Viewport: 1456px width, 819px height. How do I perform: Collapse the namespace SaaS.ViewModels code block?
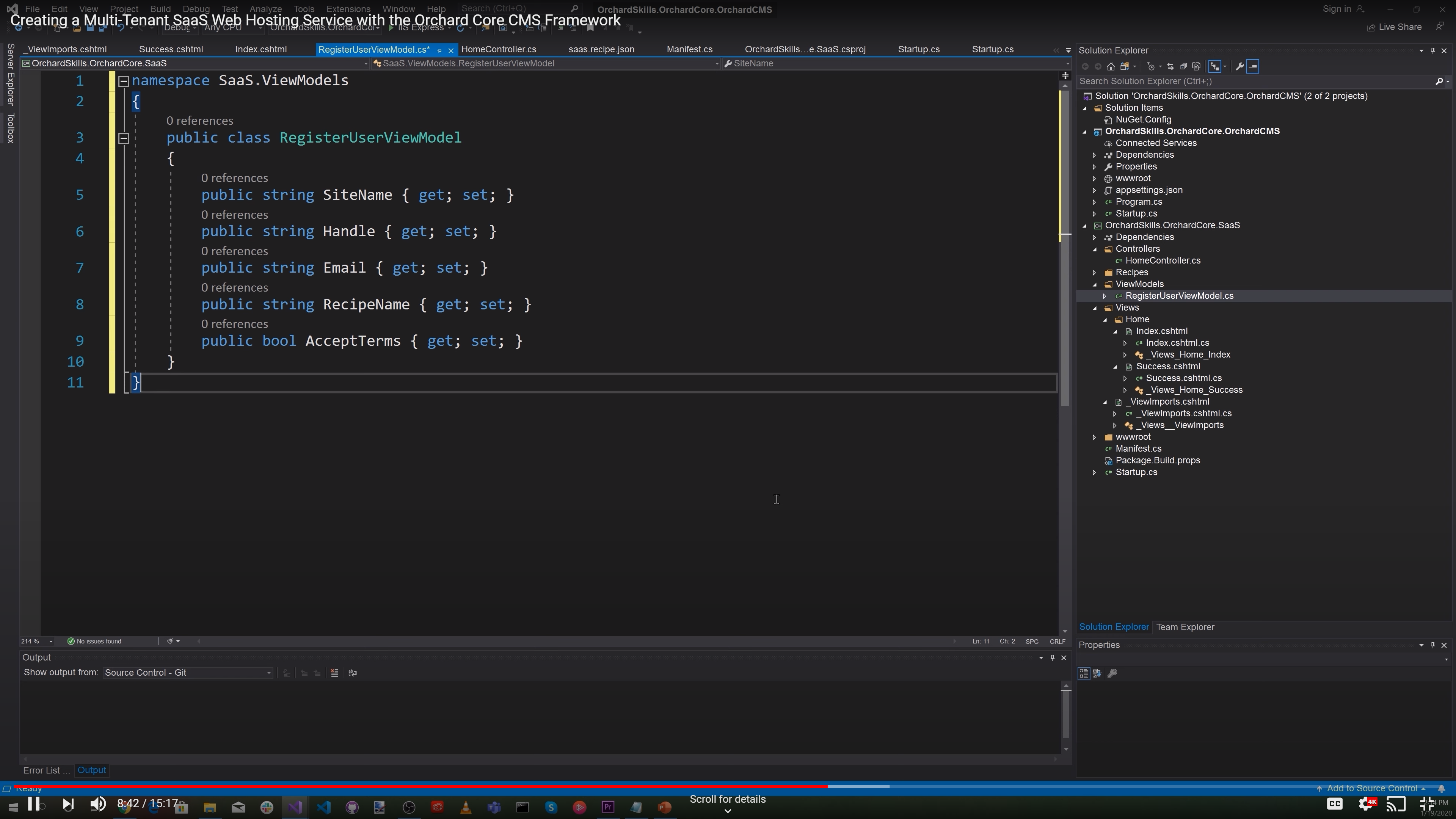pos(124,82)
